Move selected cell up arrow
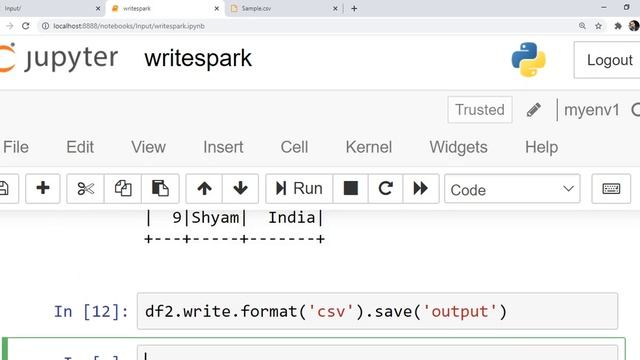 pyautogui.click(x=204, y=189)
